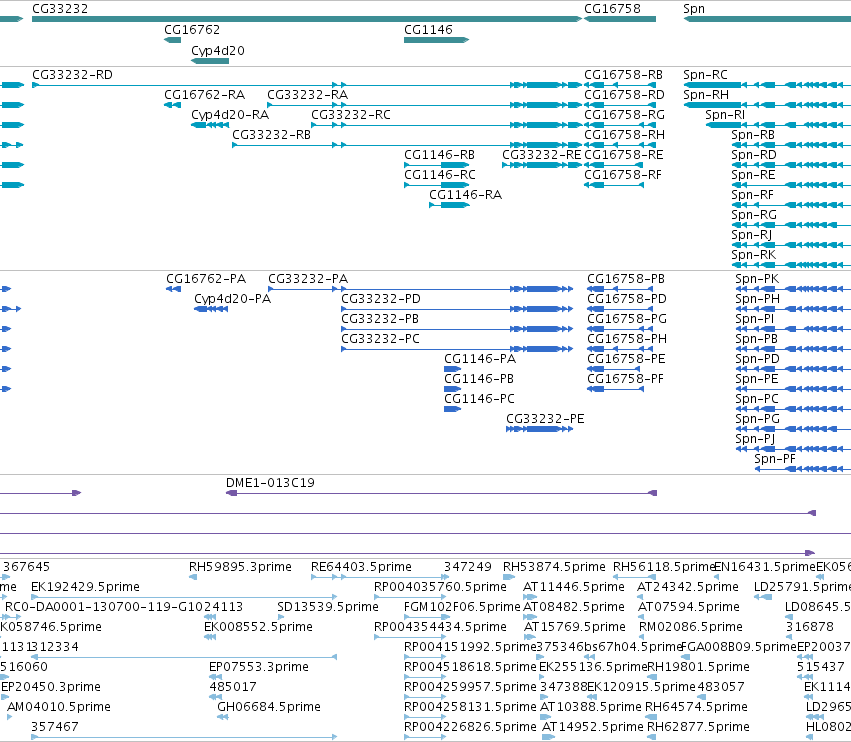Click EST RH59895.3prime
851x742 pixels.
(240, 567)
